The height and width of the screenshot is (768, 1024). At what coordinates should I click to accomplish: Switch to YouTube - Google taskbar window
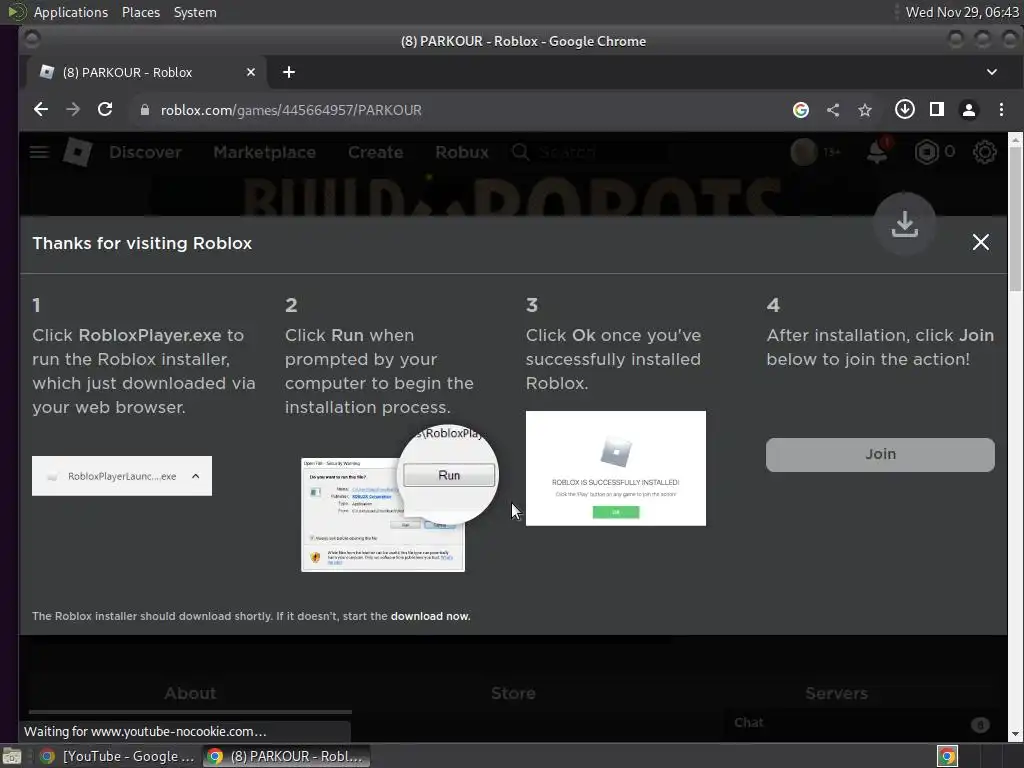pyautogui.click(x=118, y=756)
